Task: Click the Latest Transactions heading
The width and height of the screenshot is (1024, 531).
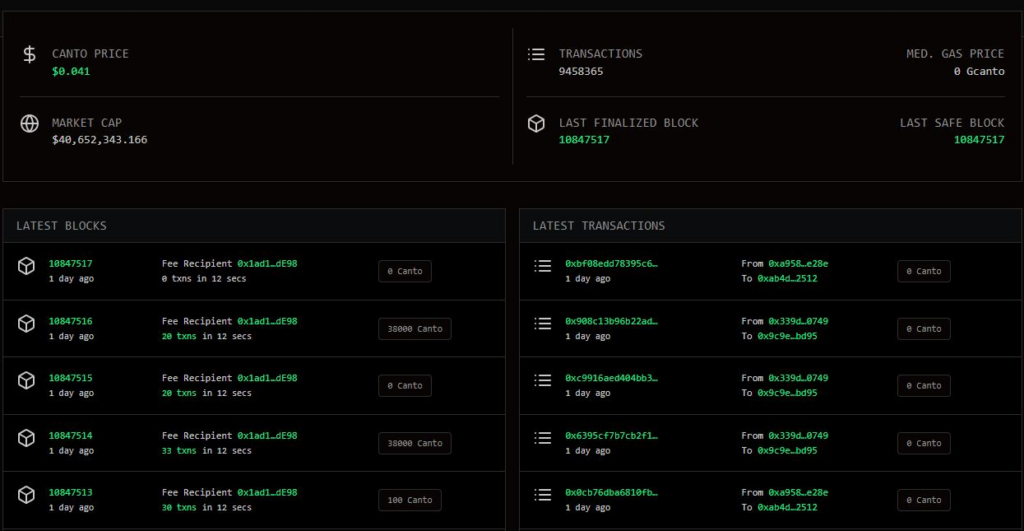Action: (x=598, y=226)
